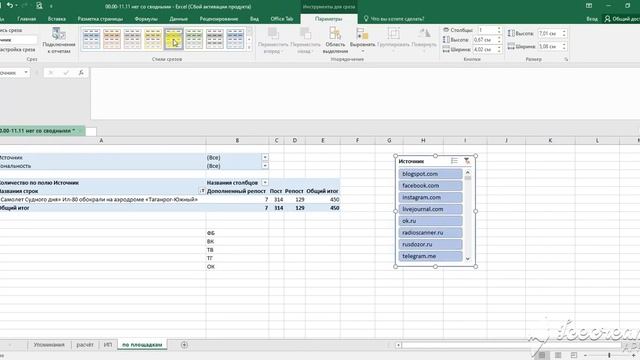Click the cancel X icon in formula bar
Image resolution: width=640 pixels, height=360 pixels.
[x=51, y=73]
